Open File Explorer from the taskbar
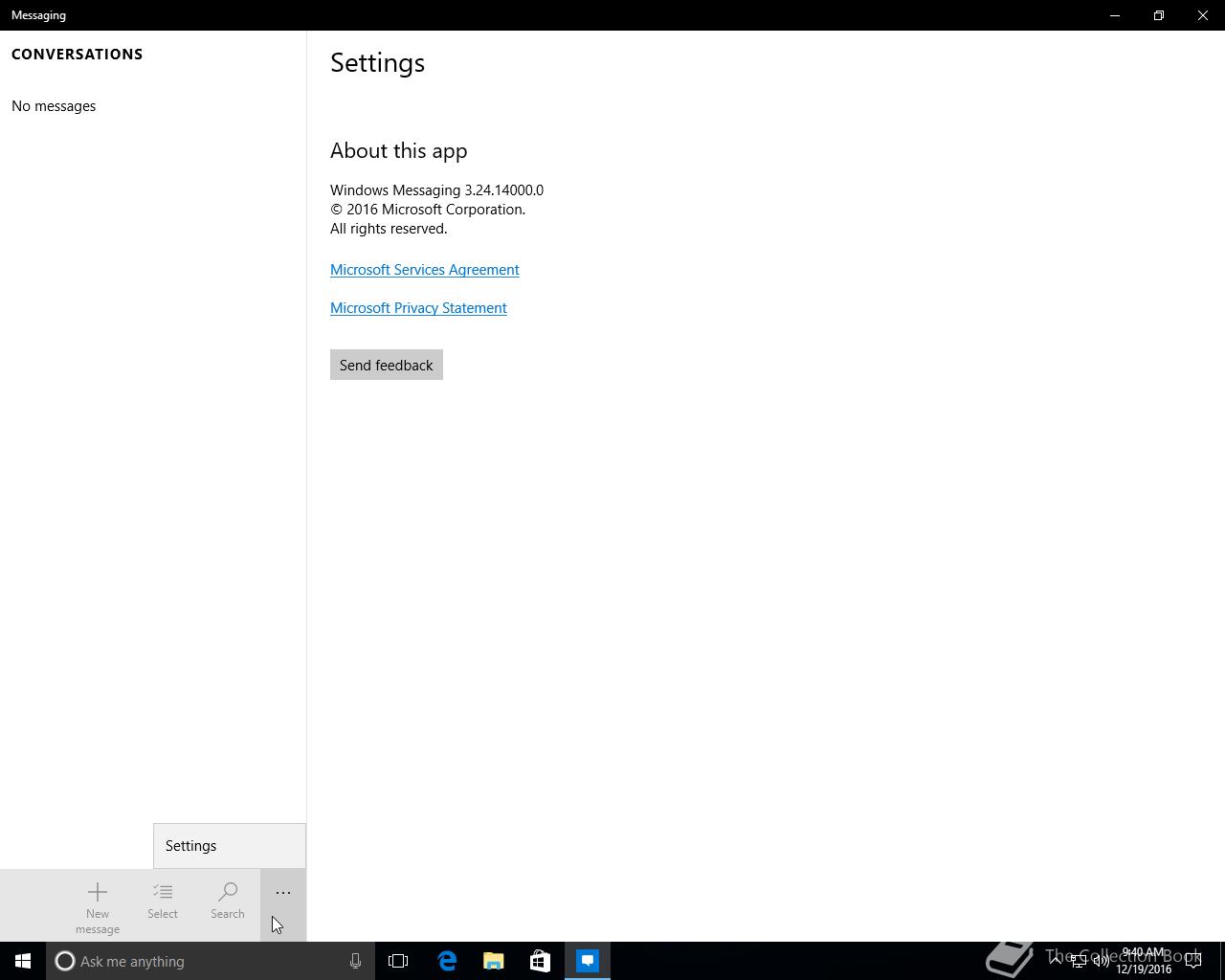1225x980 pixels. pyautogui.click(x=494, y=961)
